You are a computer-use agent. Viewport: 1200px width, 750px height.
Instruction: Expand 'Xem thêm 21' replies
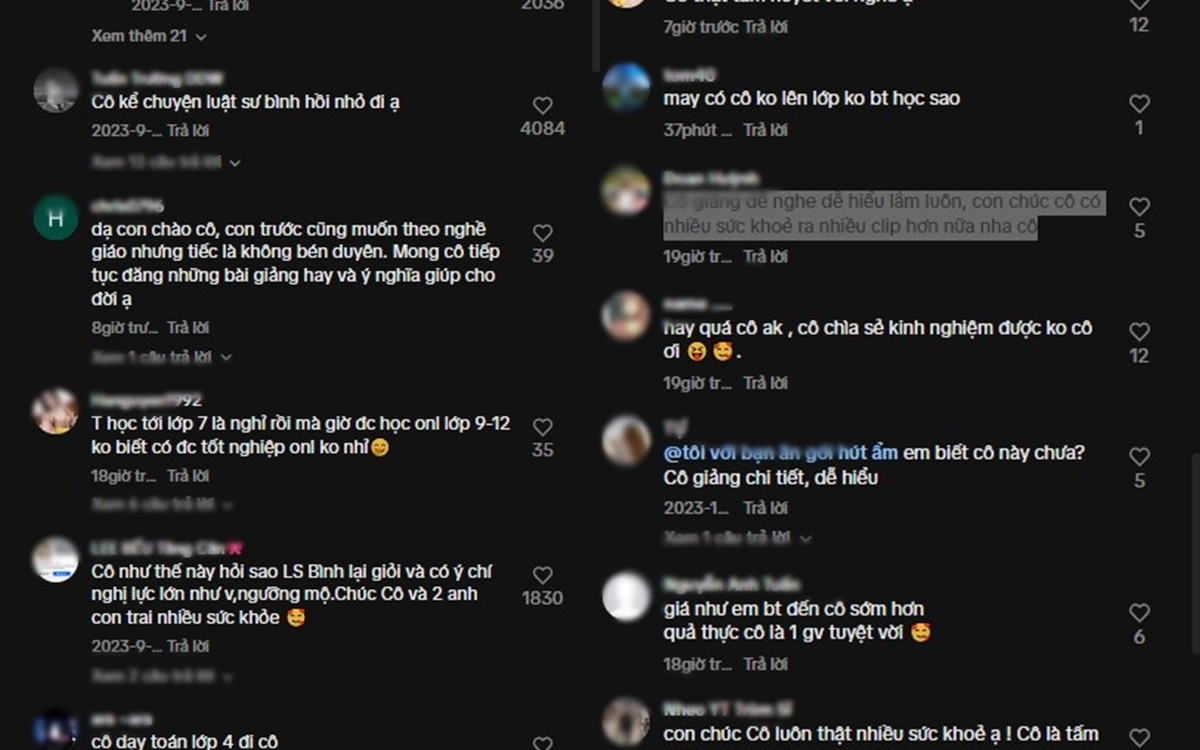click(x=149, y=36)
